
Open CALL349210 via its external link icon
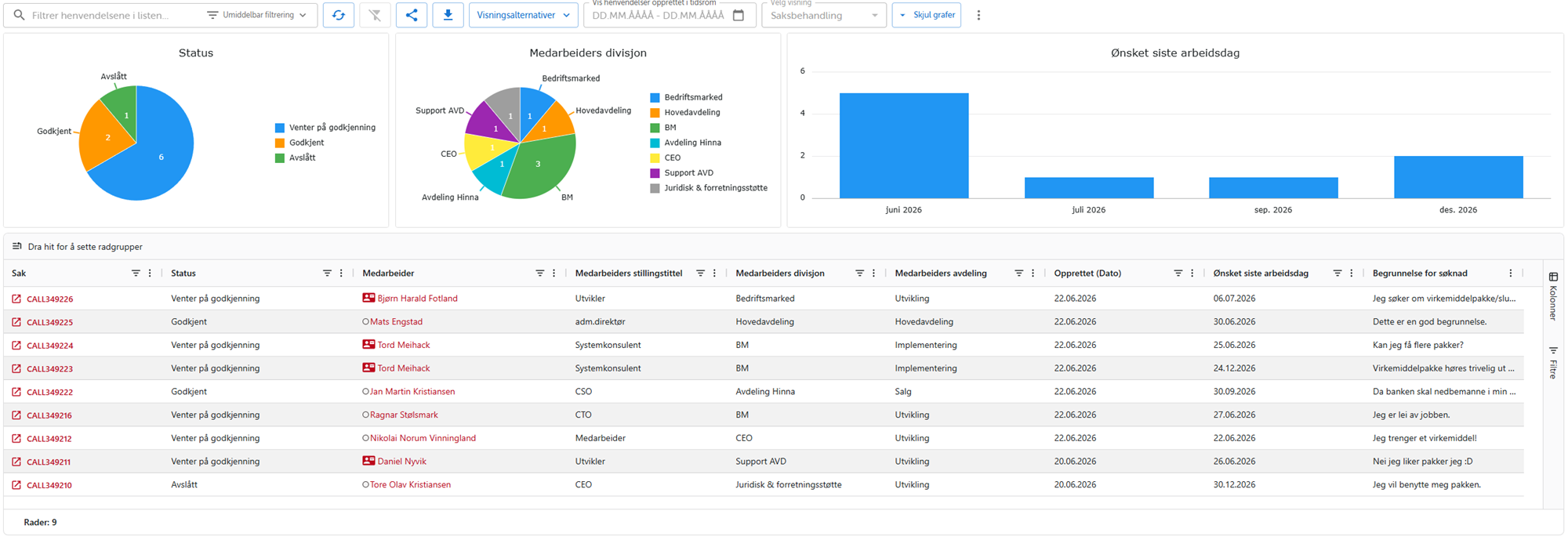click(16, 485)
